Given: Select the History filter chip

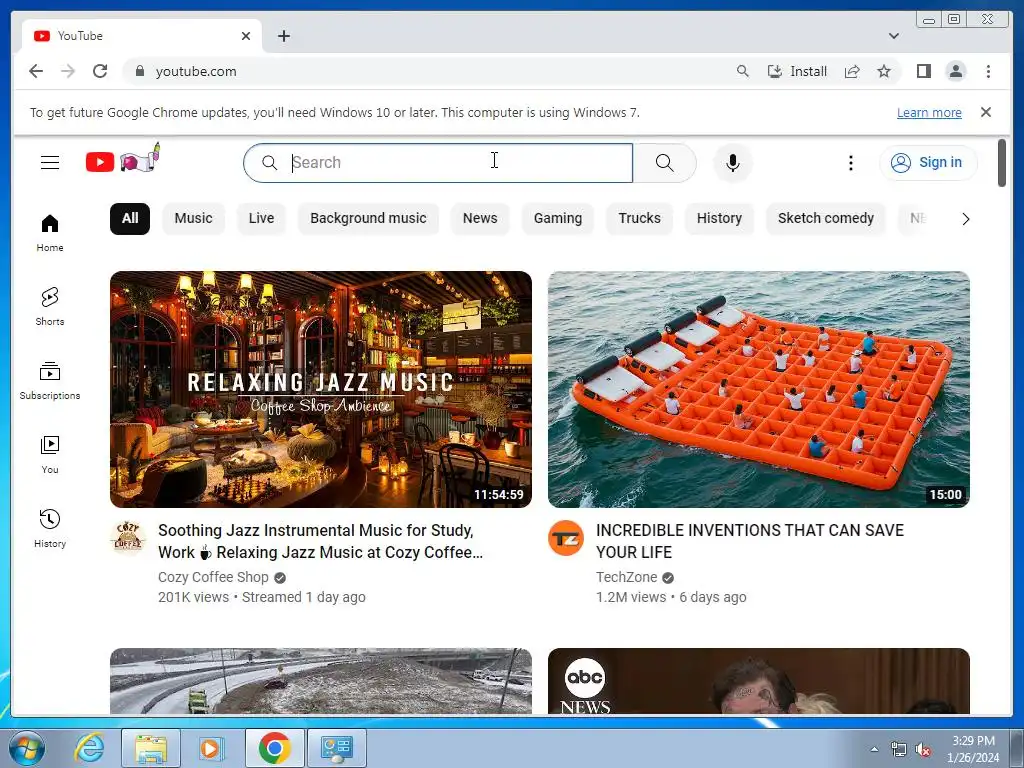Looking at the screenshot, I should click(x=719, y=218).
